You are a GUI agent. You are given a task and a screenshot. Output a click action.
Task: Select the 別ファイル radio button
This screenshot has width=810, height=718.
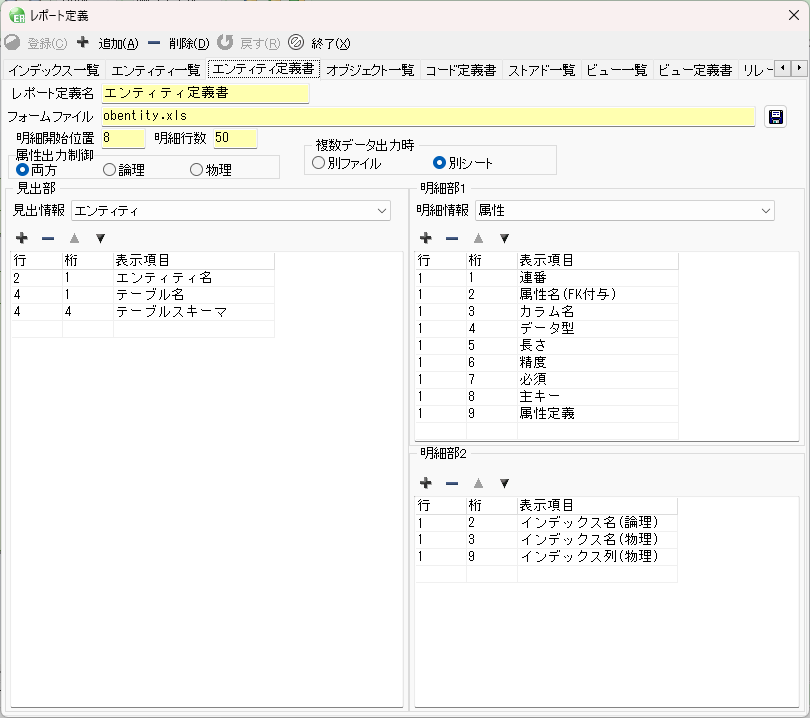pyautogui.click(x=318, y=163)
